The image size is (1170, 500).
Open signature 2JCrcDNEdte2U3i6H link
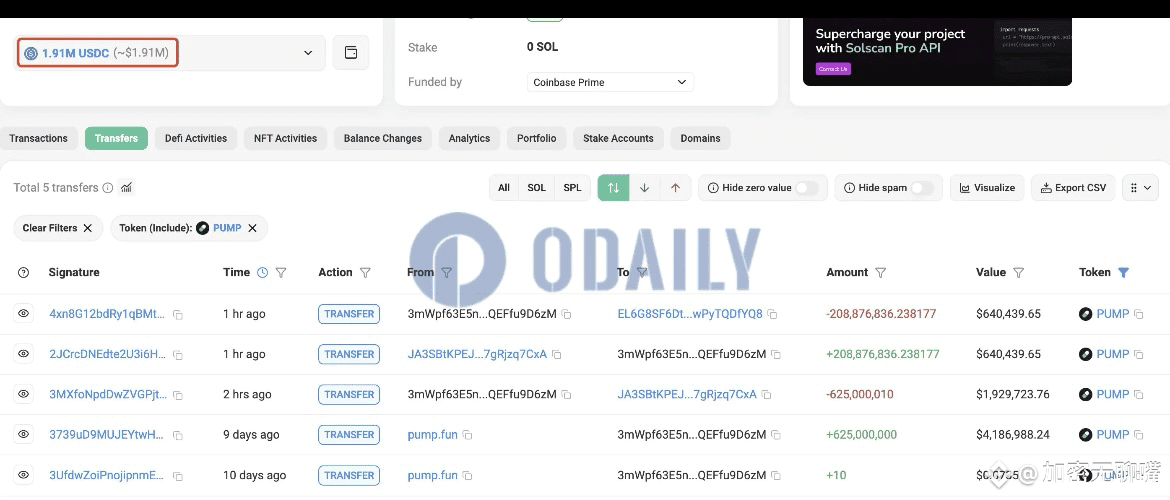coord(107,354)
